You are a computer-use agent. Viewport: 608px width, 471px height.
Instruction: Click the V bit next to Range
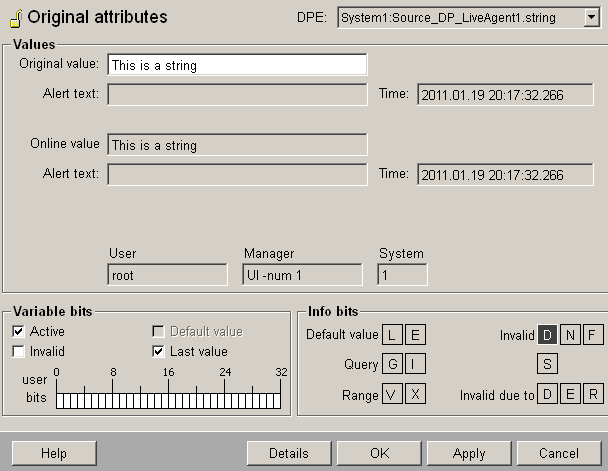pyautogui.click(x=393, y=395)
